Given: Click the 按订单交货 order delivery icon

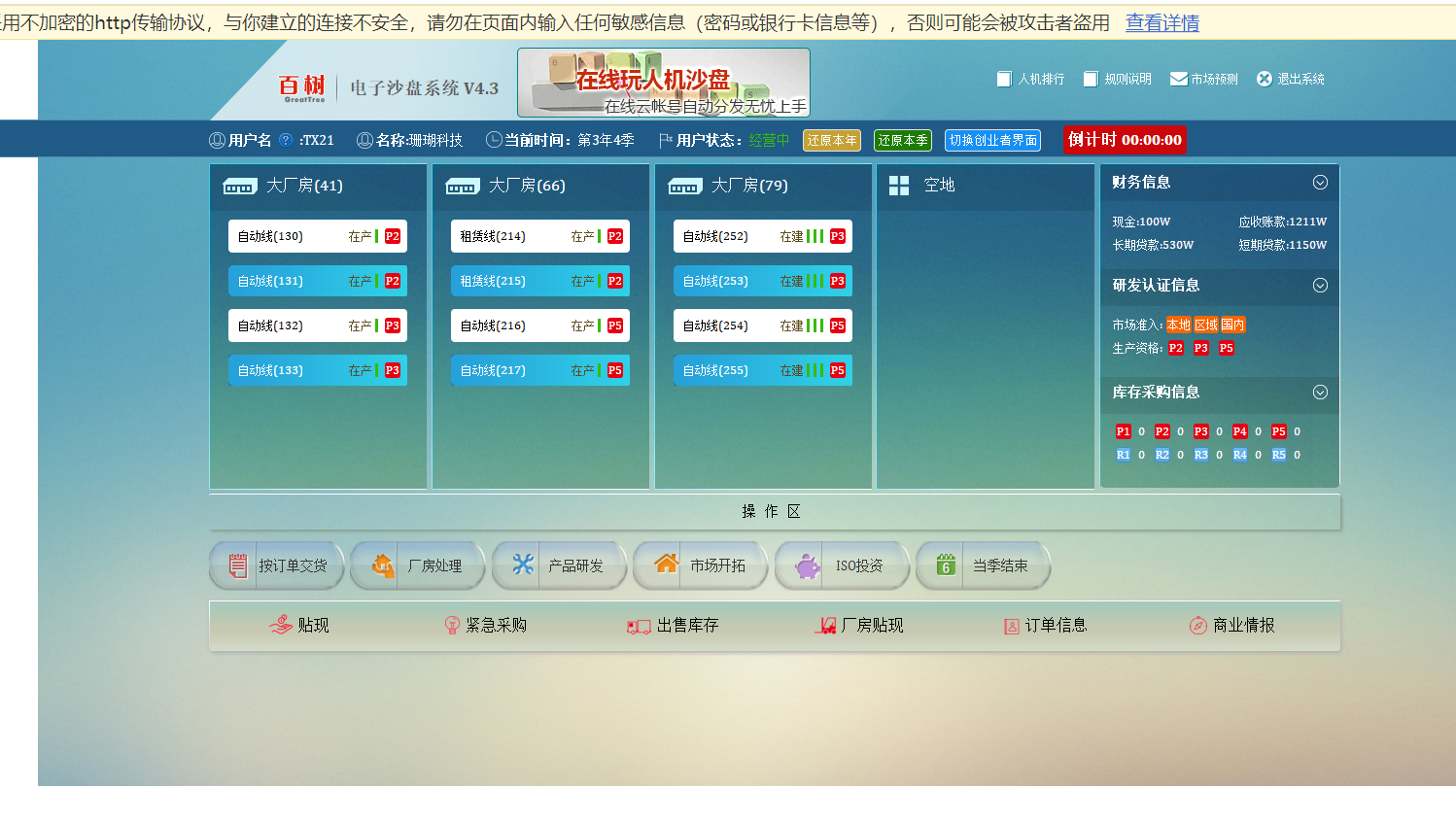Looking at the screenshot, I should (x=237, y=565).
